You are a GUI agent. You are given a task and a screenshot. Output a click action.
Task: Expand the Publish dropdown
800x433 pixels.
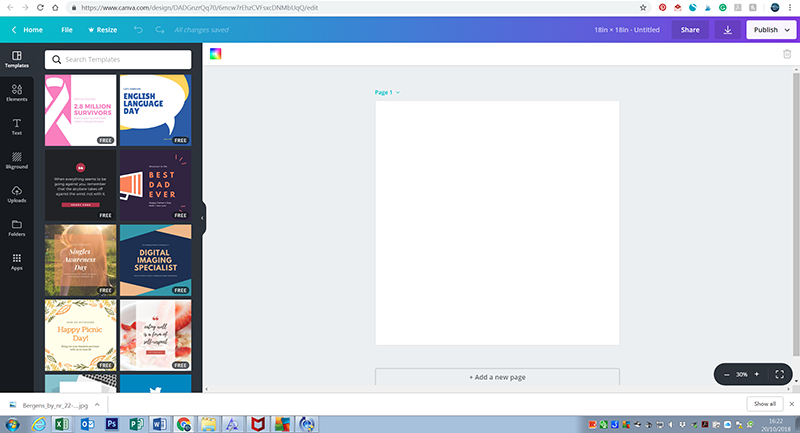tap(770, 30)
